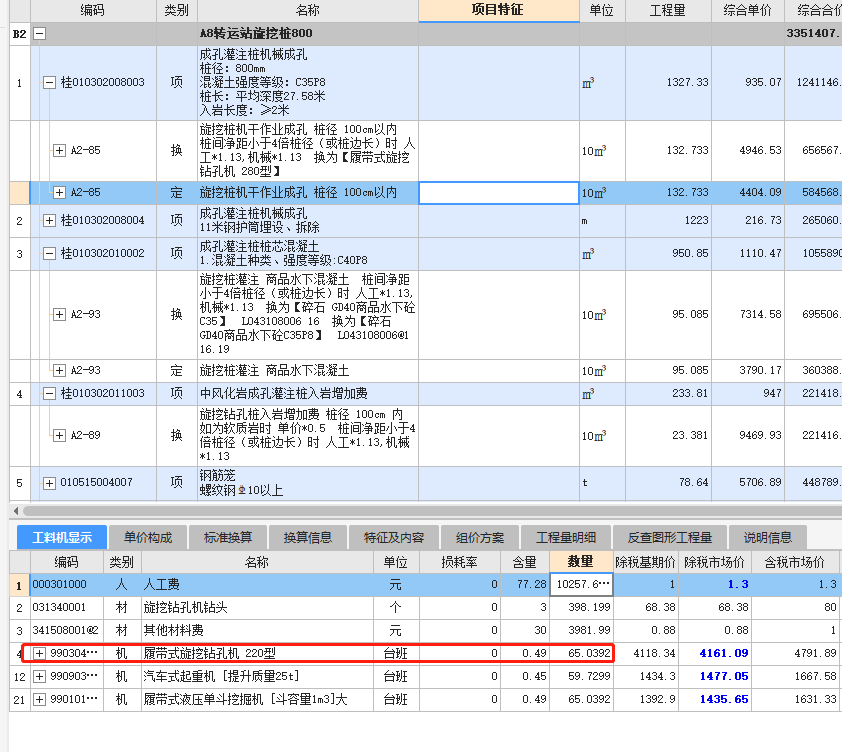The height and width of the screenshot is (752, 842).
Task: Collapse the B2 section A8转运站旋挖桩800
Action: (39, 34)
